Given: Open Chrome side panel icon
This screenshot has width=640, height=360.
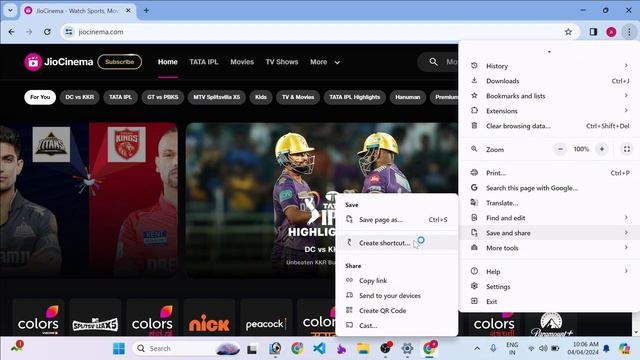Looking at the screenshot, I should 593,32.
